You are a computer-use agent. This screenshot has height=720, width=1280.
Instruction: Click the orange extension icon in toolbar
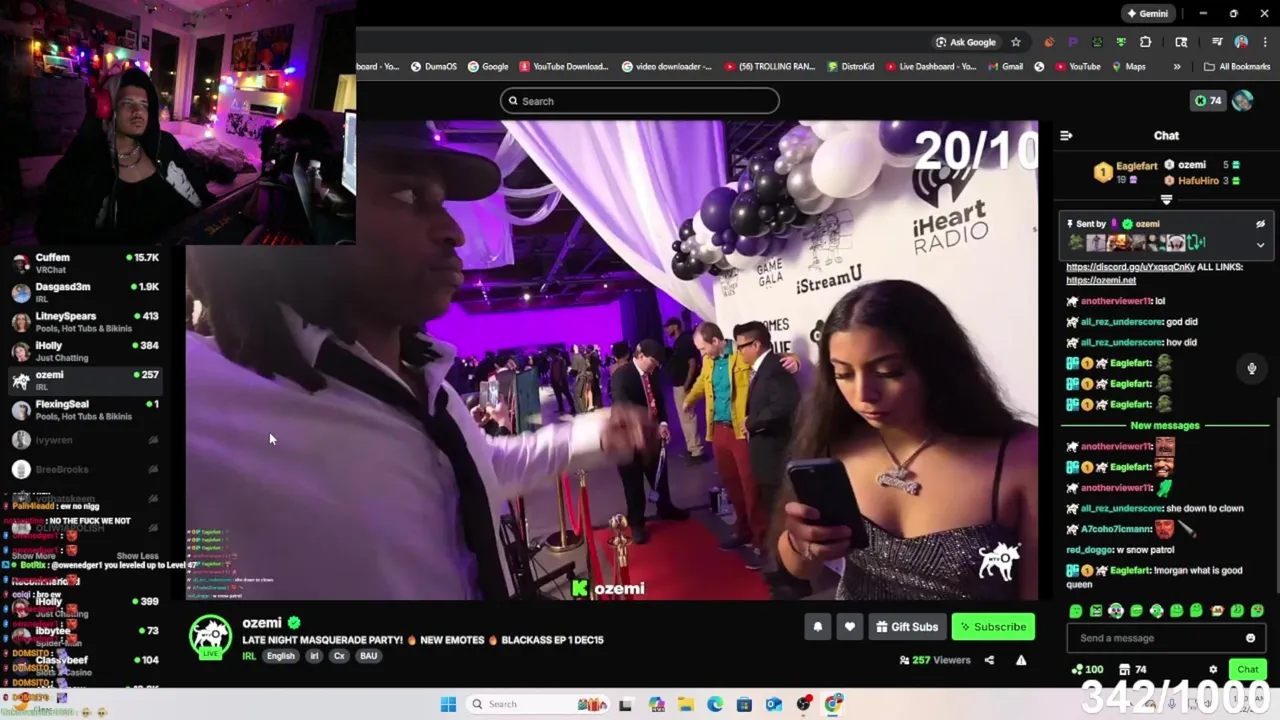pyautogui.click(x=1049, y=42)
